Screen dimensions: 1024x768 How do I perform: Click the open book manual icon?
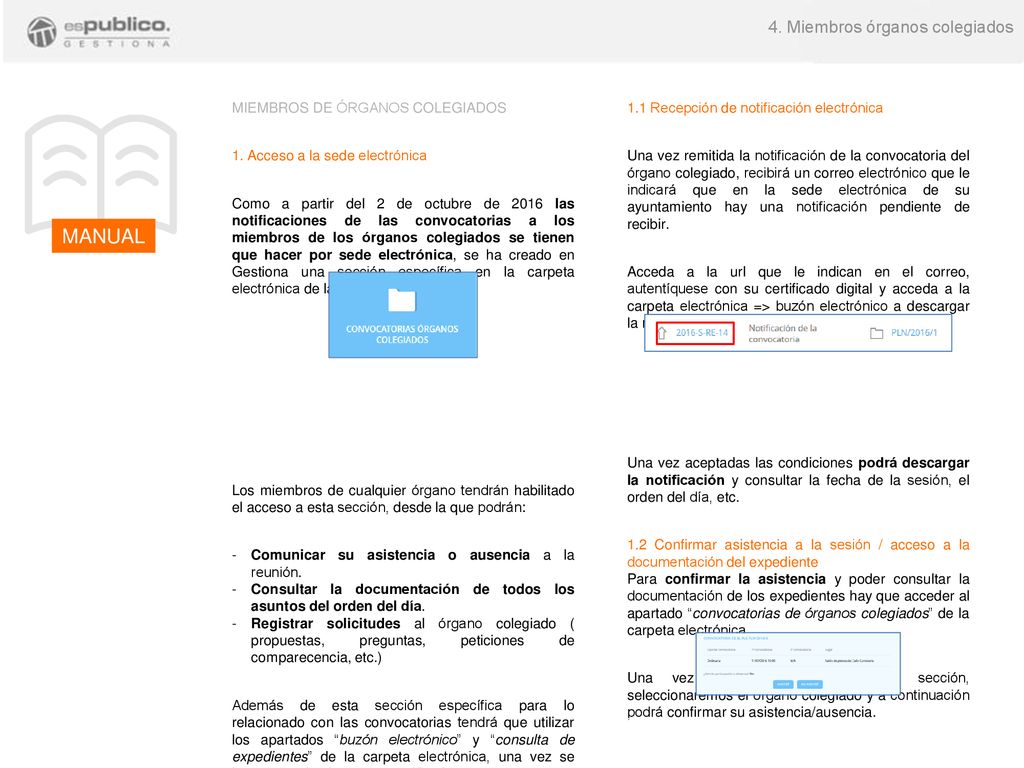(x=101, y=174)
